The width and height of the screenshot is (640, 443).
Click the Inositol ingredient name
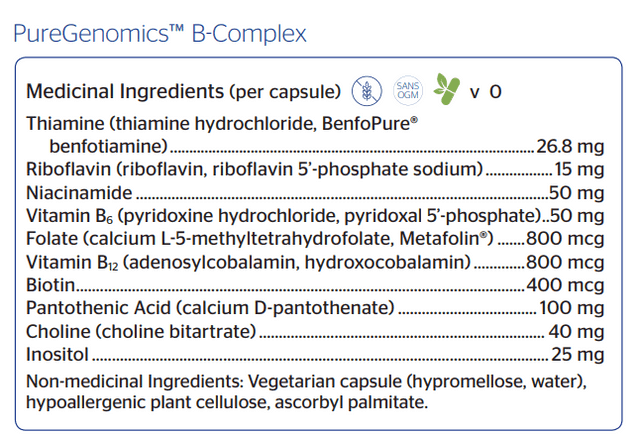(57, 354)
